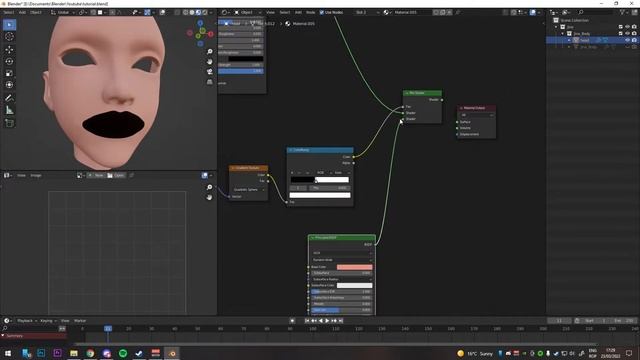Select the Measure tool in viewport toolbar
Viewport: 640px width, 360px height.
(9, 110)
